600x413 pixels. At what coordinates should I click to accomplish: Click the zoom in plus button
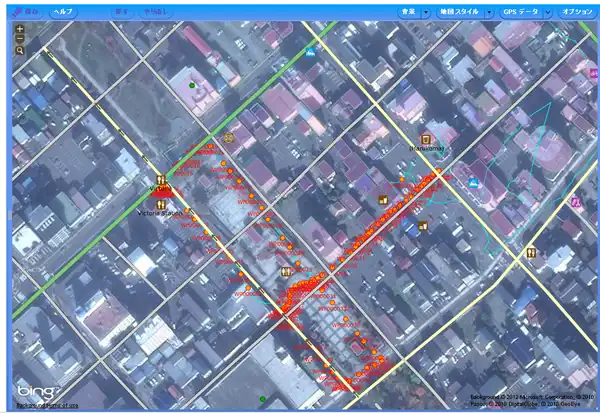[20, 29]
